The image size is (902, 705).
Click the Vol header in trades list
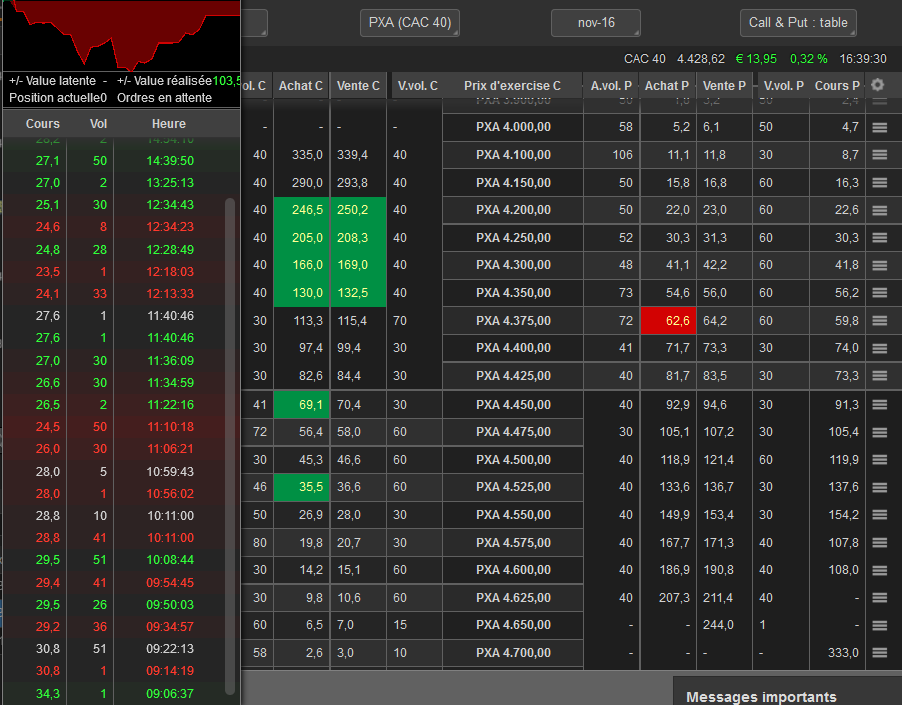[x=98, y=124]
